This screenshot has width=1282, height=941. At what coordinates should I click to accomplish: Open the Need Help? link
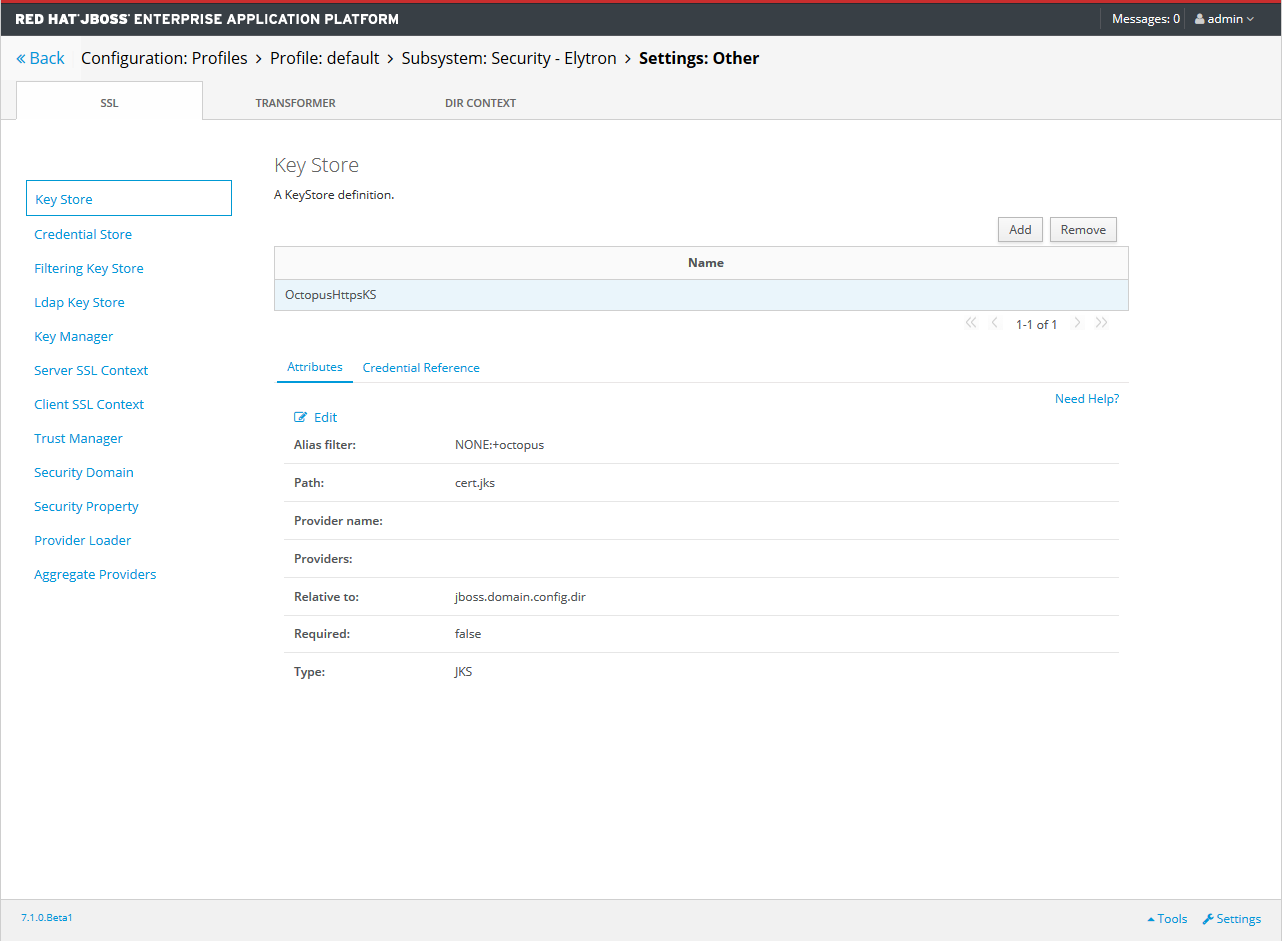(x=1086, y=399)
